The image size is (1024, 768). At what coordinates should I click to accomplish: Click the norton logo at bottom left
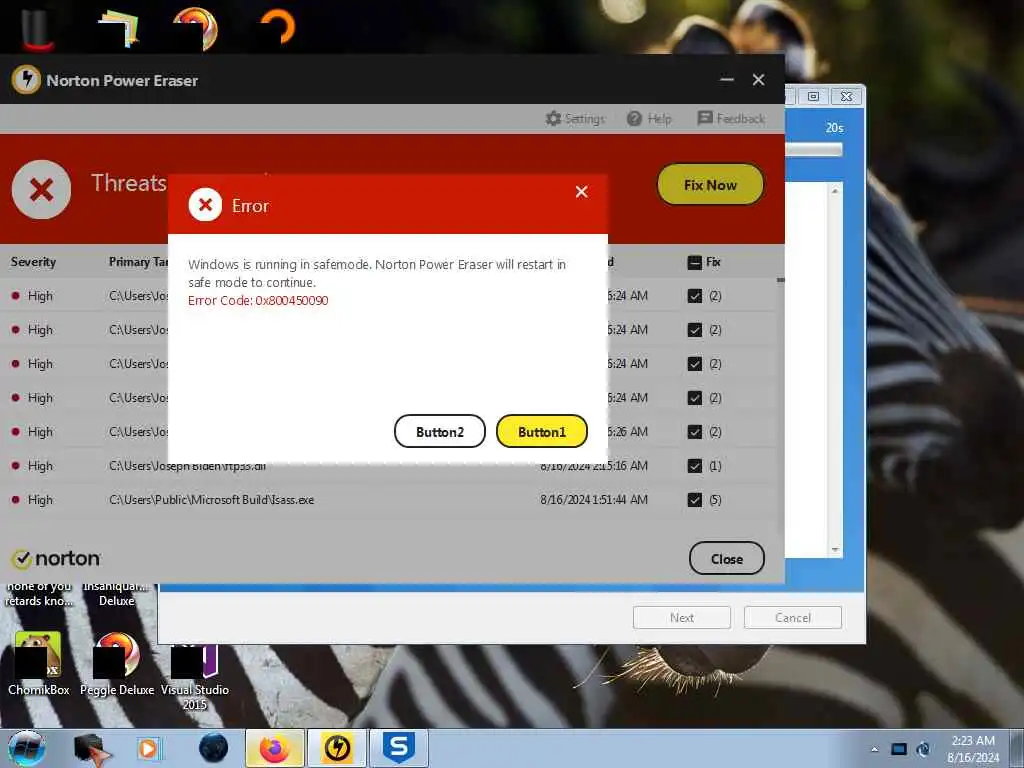coord(56,558)
